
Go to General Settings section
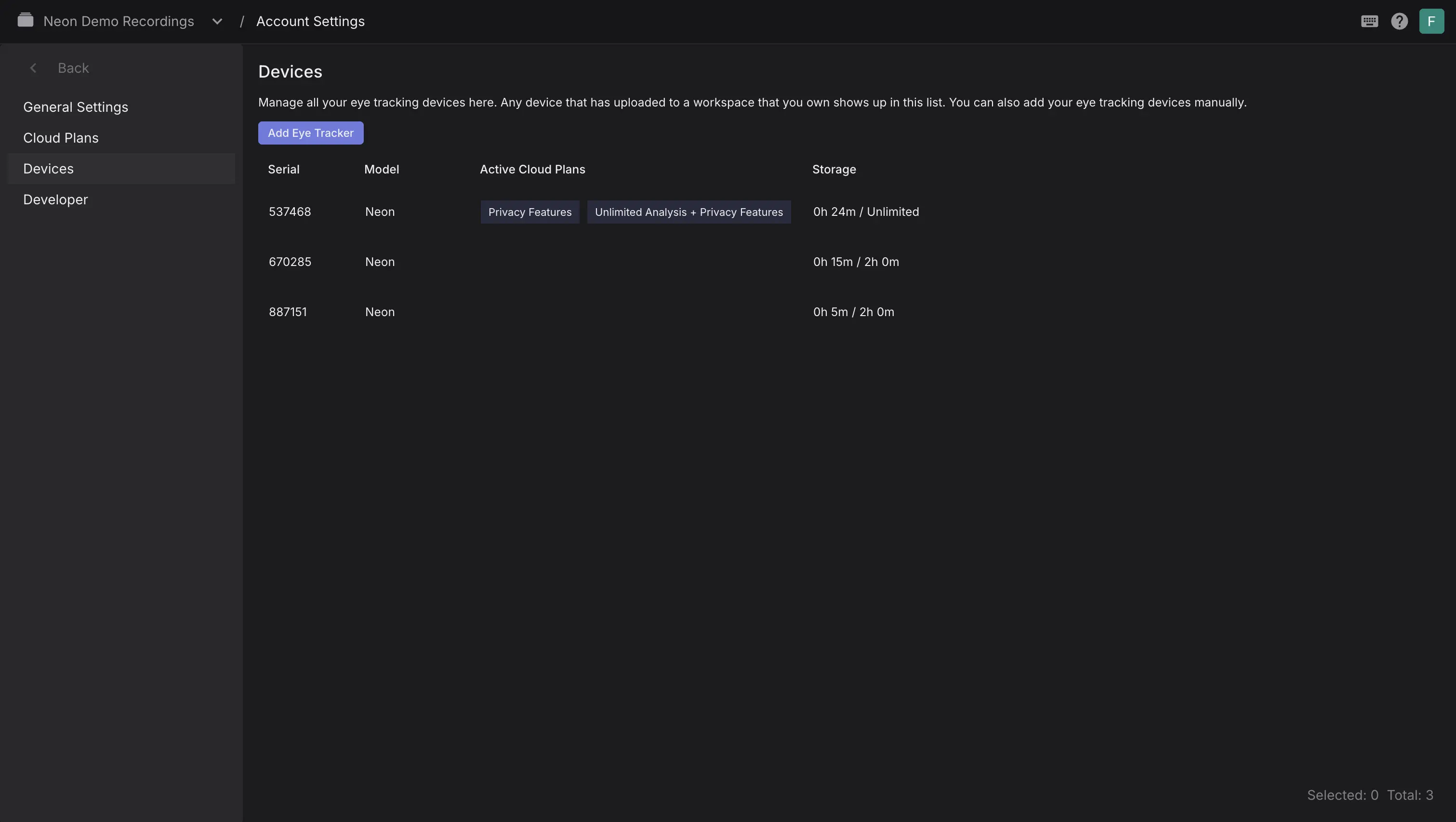click(76, 107)
